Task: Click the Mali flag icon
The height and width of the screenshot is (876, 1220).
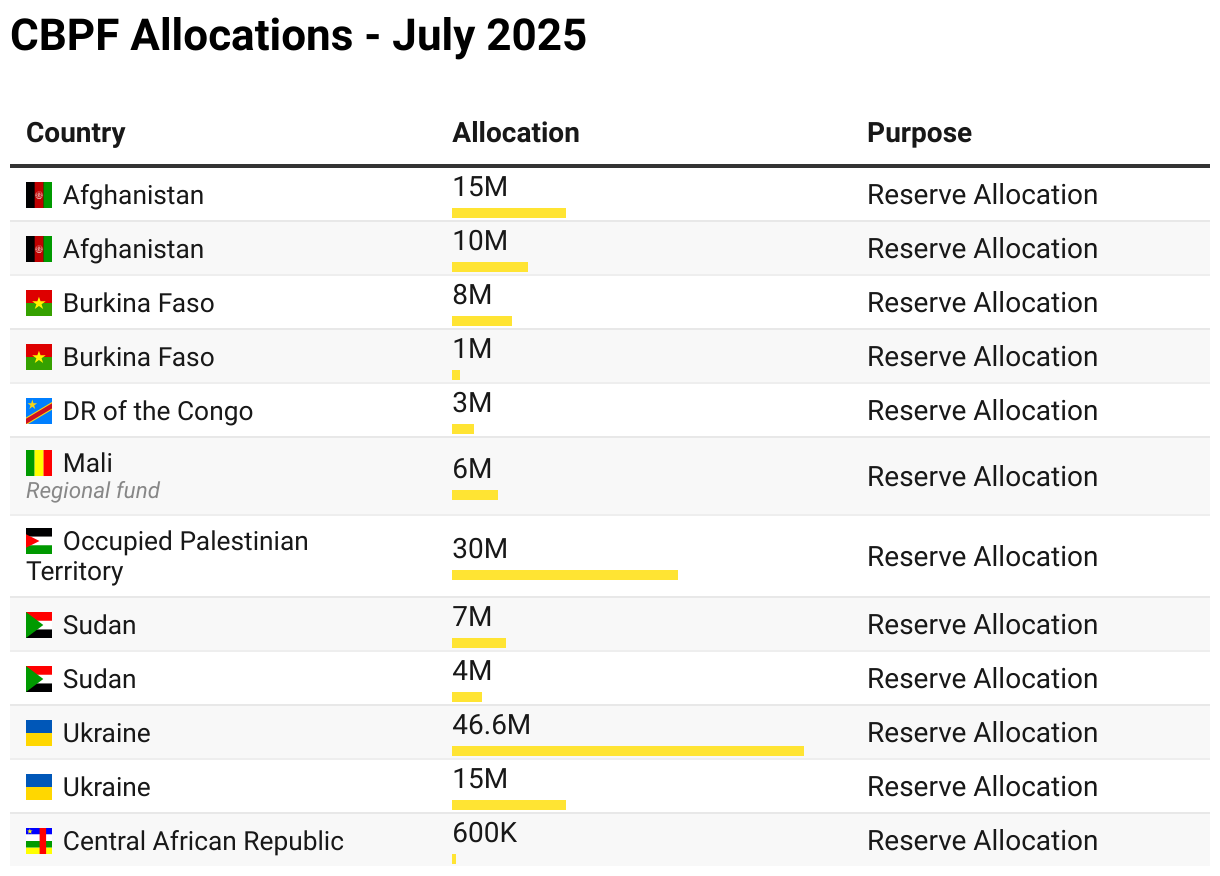Action: pos(39,463)
